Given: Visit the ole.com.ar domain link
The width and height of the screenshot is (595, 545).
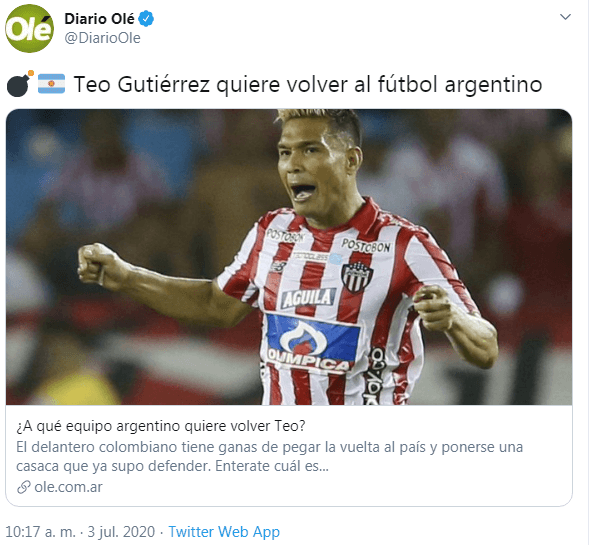Looking at the screenshot, I should (68, 487).
